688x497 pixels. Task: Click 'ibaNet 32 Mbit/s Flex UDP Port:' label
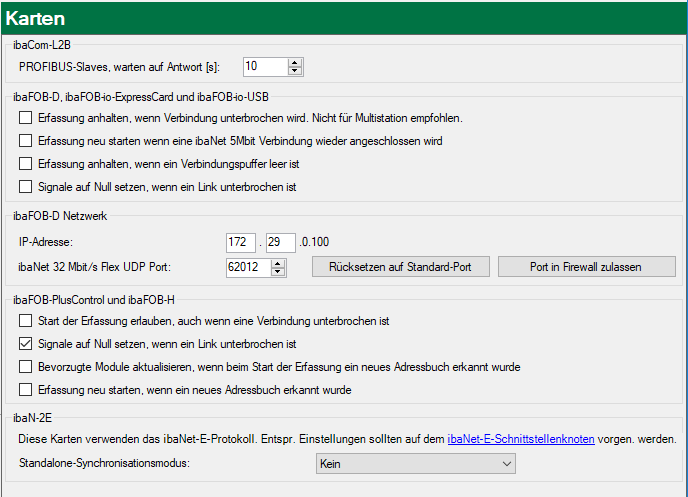[x=94, y=267]
